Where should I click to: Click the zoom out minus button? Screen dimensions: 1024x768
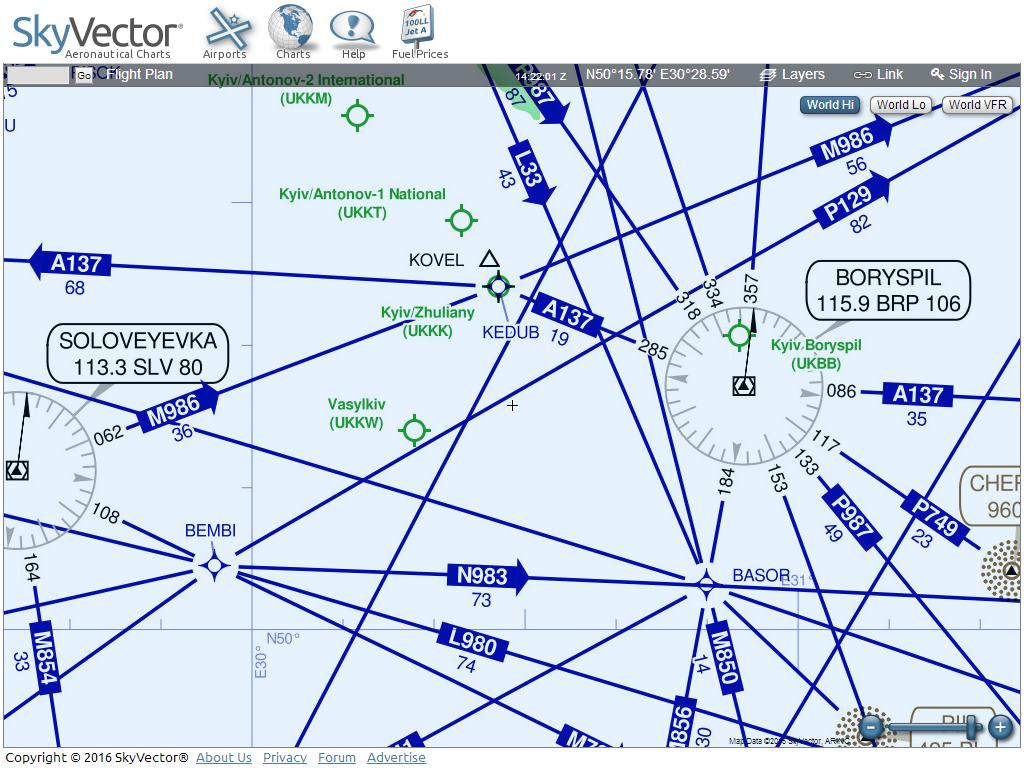872,727
